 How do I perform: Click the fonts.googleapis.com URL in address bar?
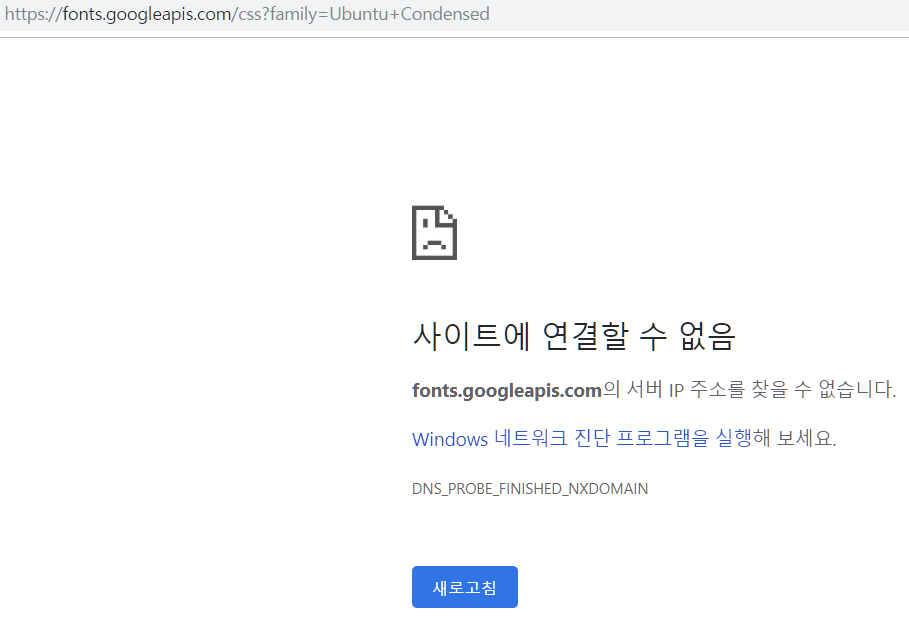pyautogui.click(x=247, y=14)
